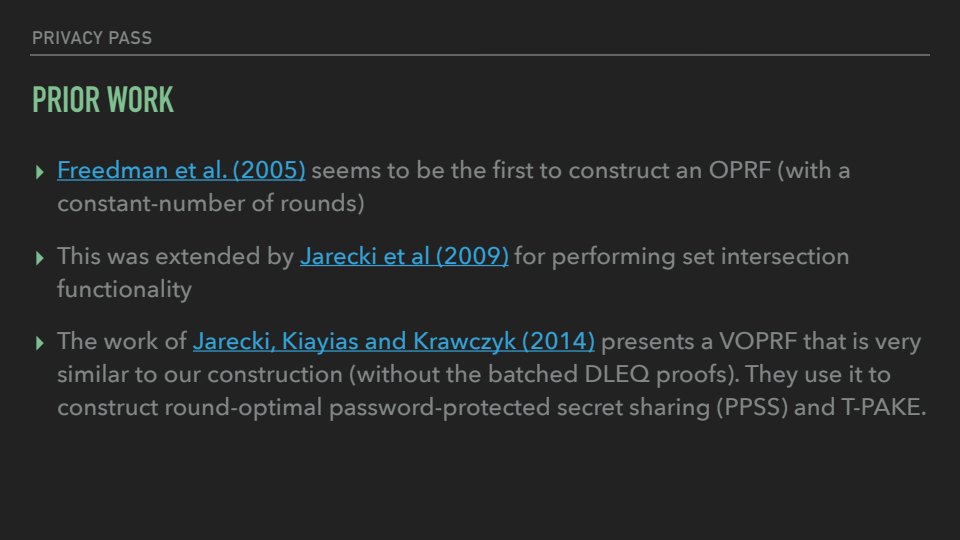Click the horizontal divider line under the header
The image size is (960, 540).
coord(480,55)
